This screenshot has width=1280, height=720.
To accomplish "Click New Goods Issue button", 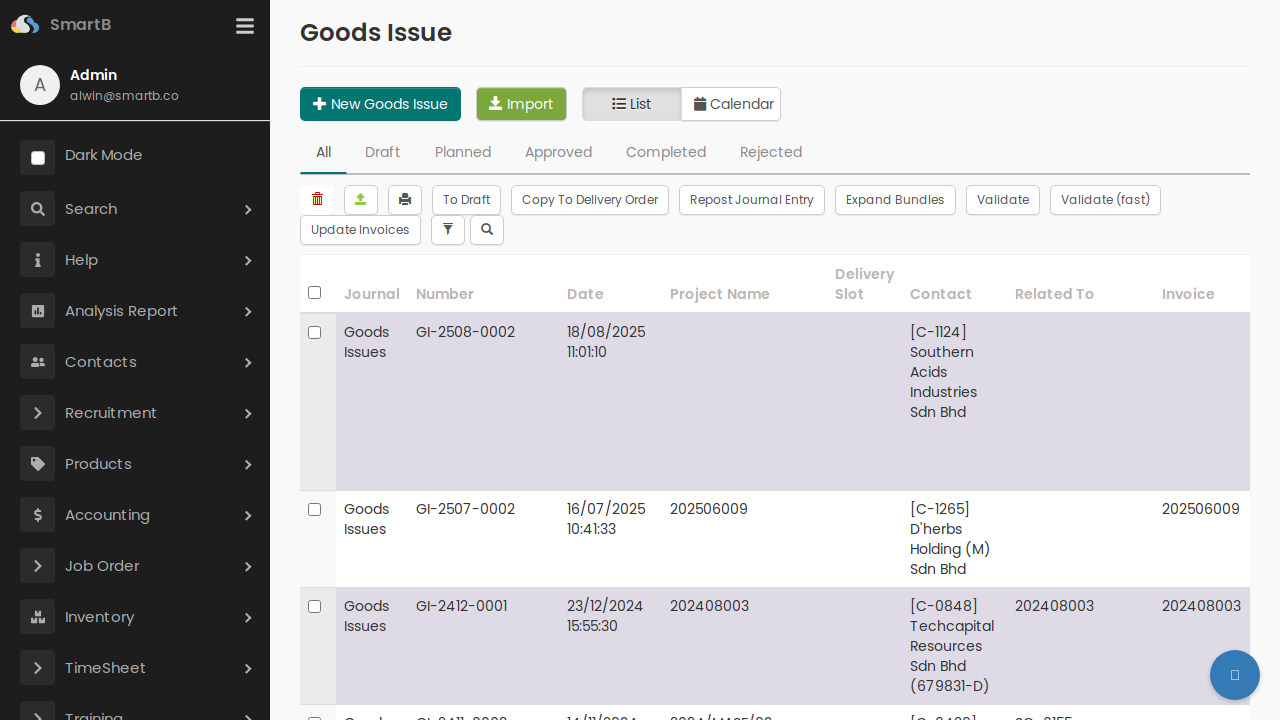I will tap(380, 104).
